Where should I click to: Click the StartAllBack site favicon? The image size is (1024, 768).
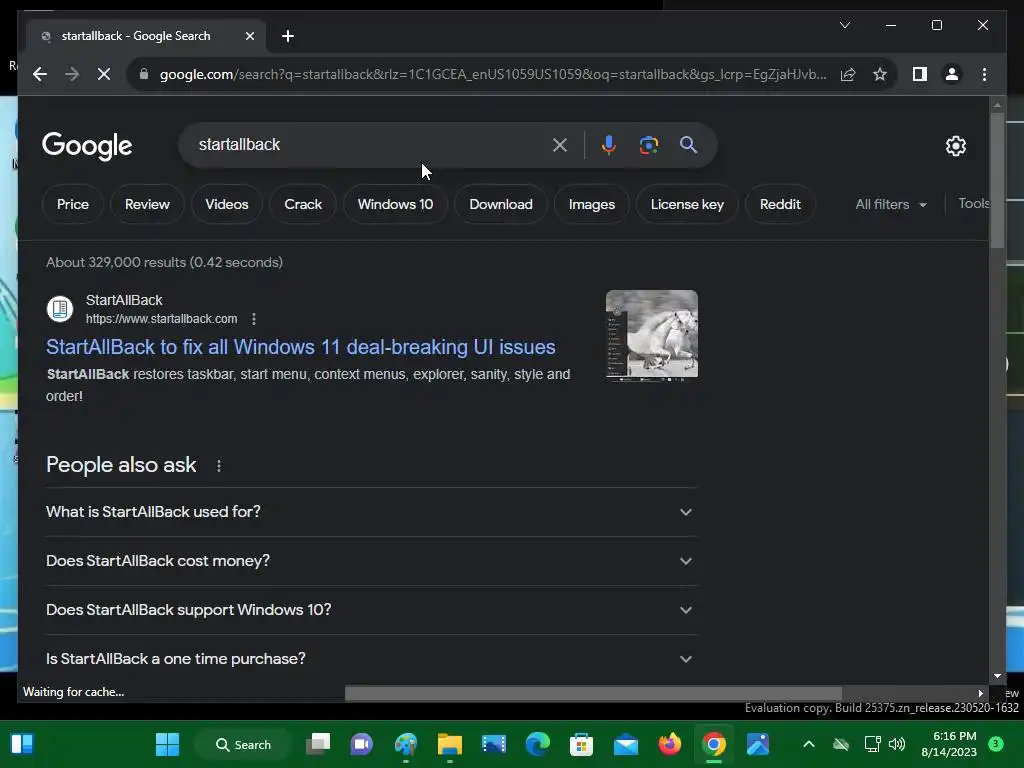pyautogui.click(x=59, y=309)
